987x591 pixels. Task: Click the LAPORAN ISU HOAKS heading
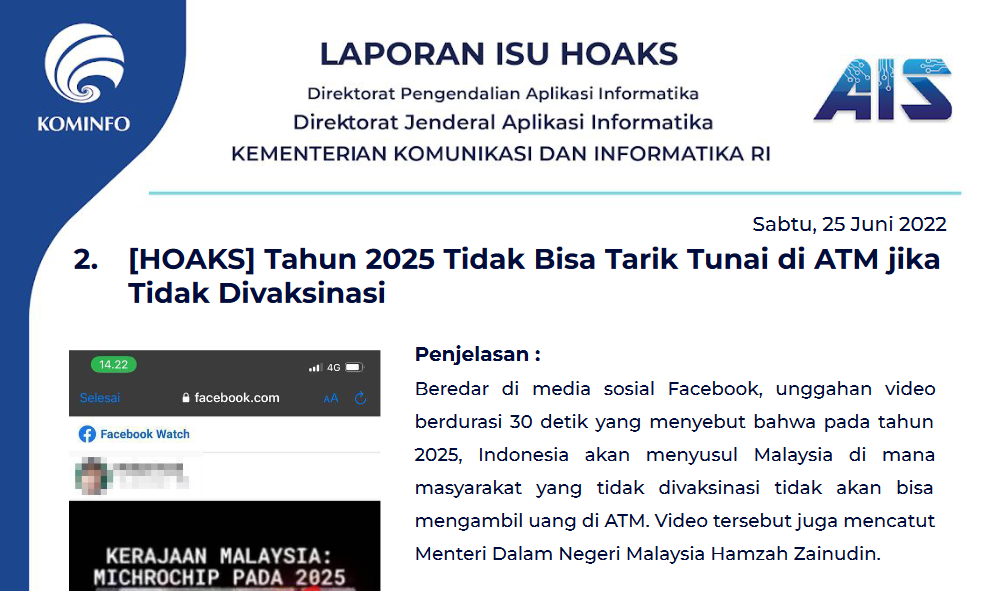point(499,54)
